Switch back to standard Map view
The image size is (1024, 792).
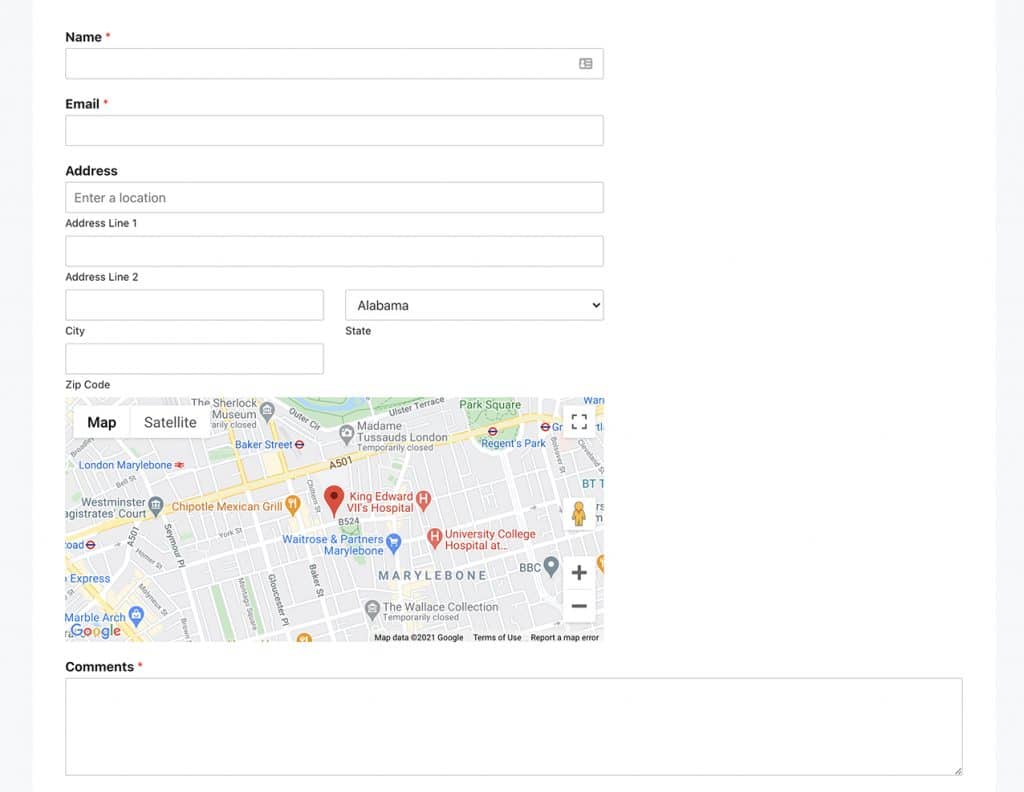[100, 421]
